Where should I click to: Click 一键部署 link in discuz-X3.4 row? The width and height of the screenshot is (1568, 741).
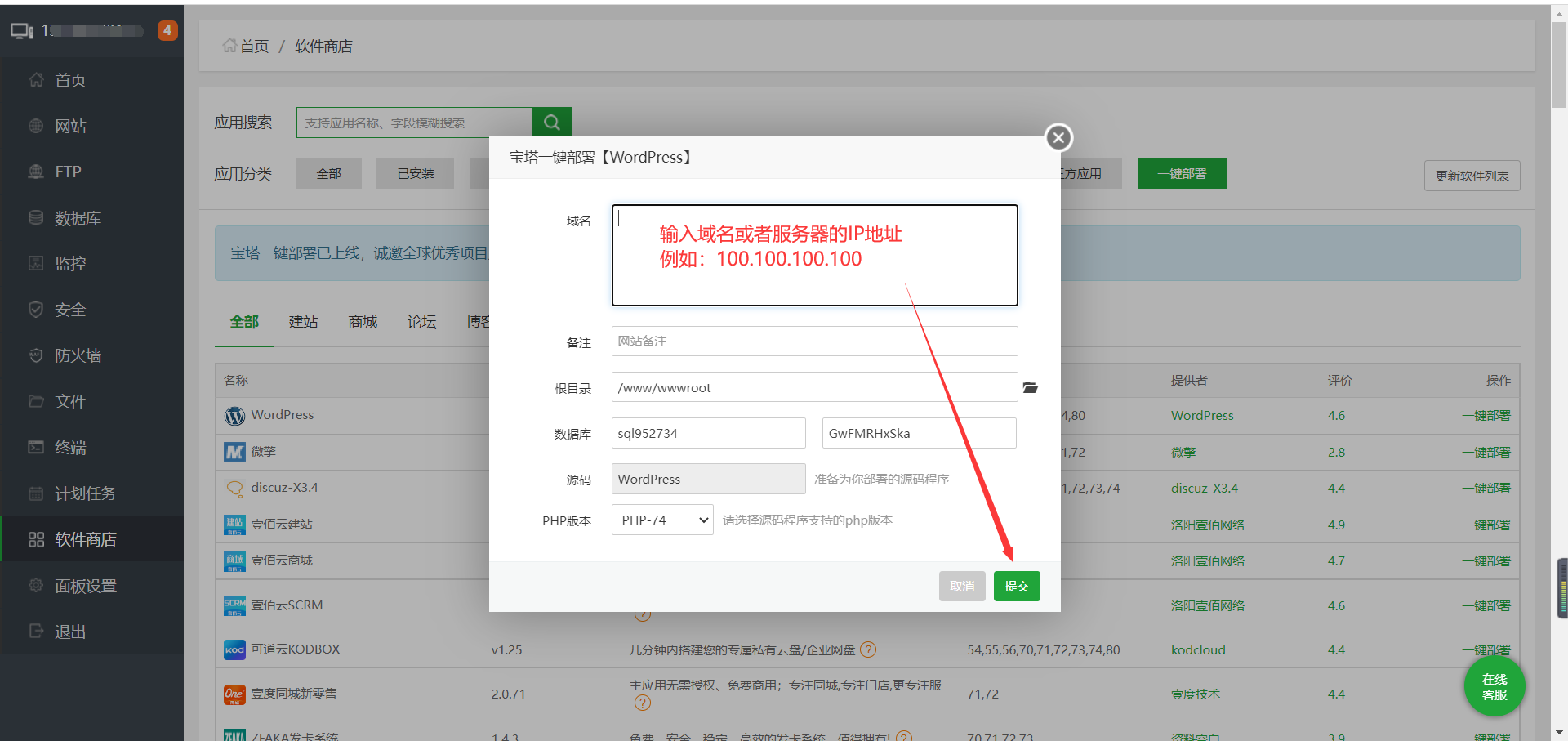click(x=1486, y=488)
